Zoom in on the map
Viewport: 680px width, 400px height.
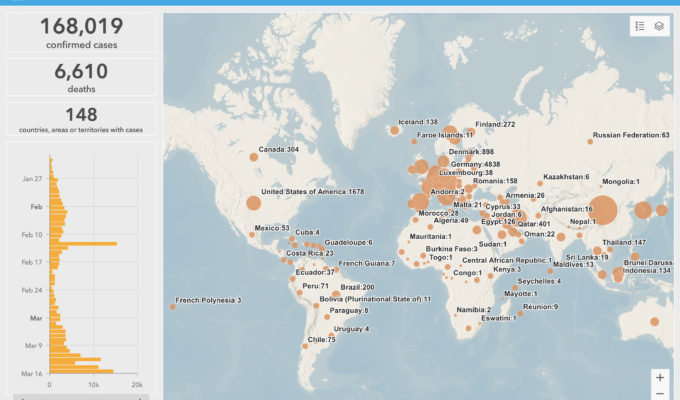tap(659, 378)
